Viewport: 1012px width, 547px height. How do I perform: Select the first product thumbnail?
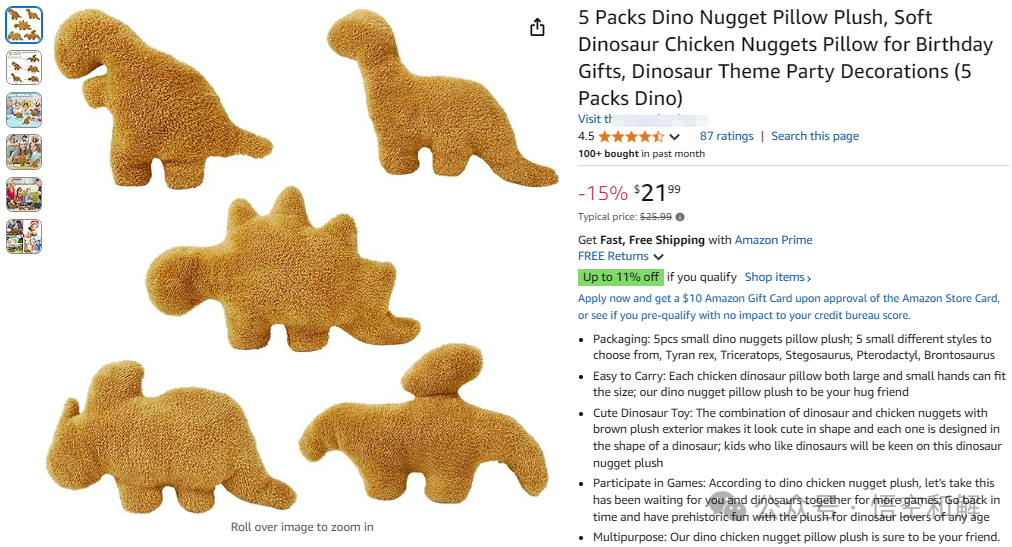click(24, 25)
